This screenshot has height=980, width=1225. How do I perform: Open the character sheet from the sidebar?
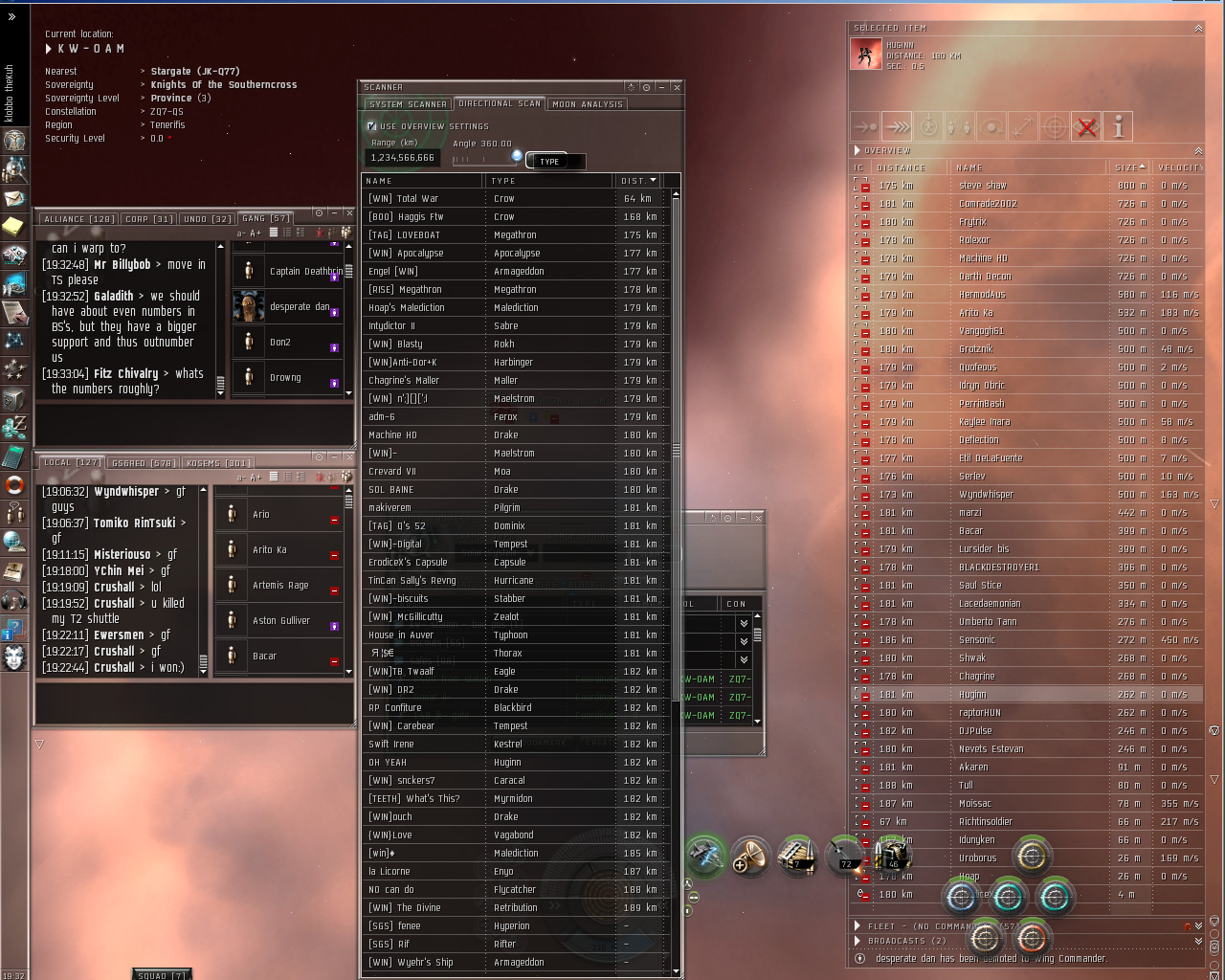click(14, 140)
